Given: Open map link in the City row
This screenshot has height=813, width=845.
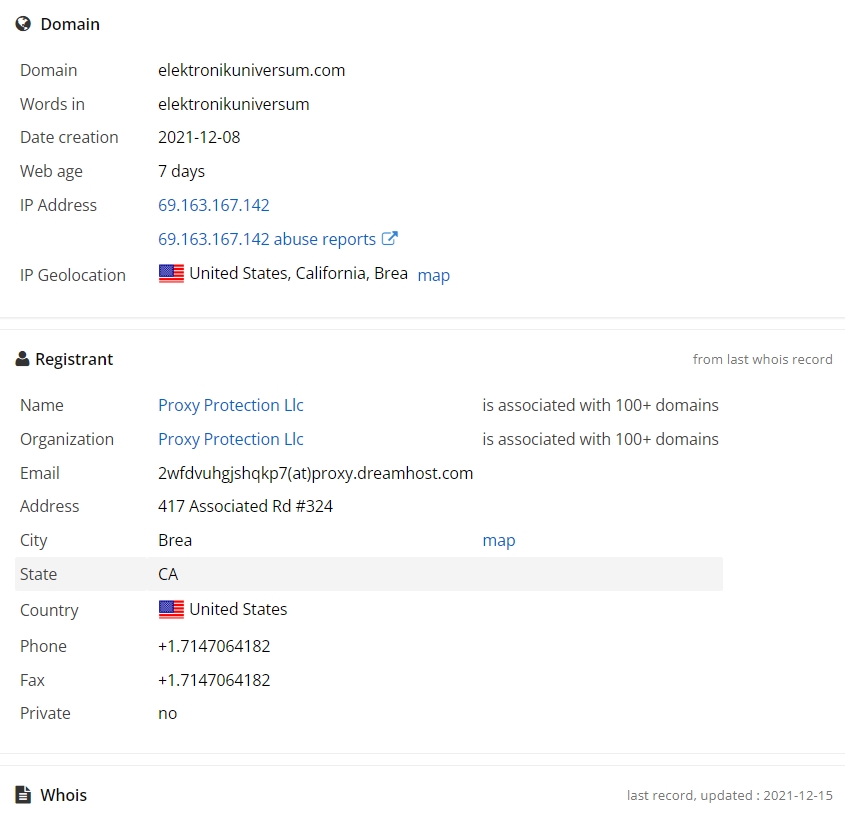Looking at the screenshot, I should [x=499, y=540].
